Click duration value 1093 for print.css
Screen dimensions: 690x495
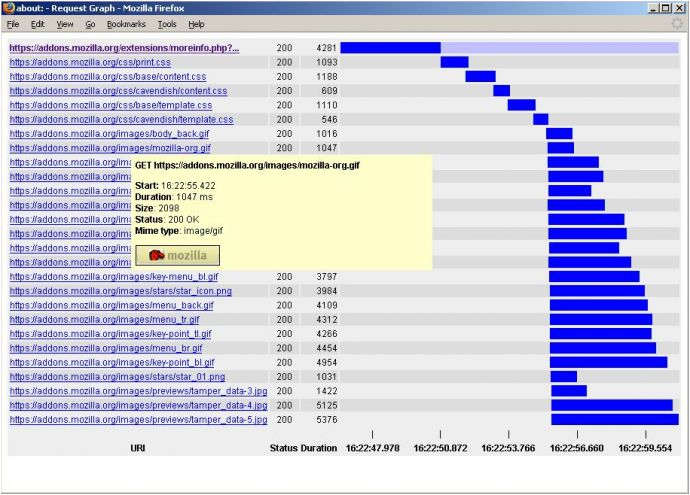[x=327, y=62]
